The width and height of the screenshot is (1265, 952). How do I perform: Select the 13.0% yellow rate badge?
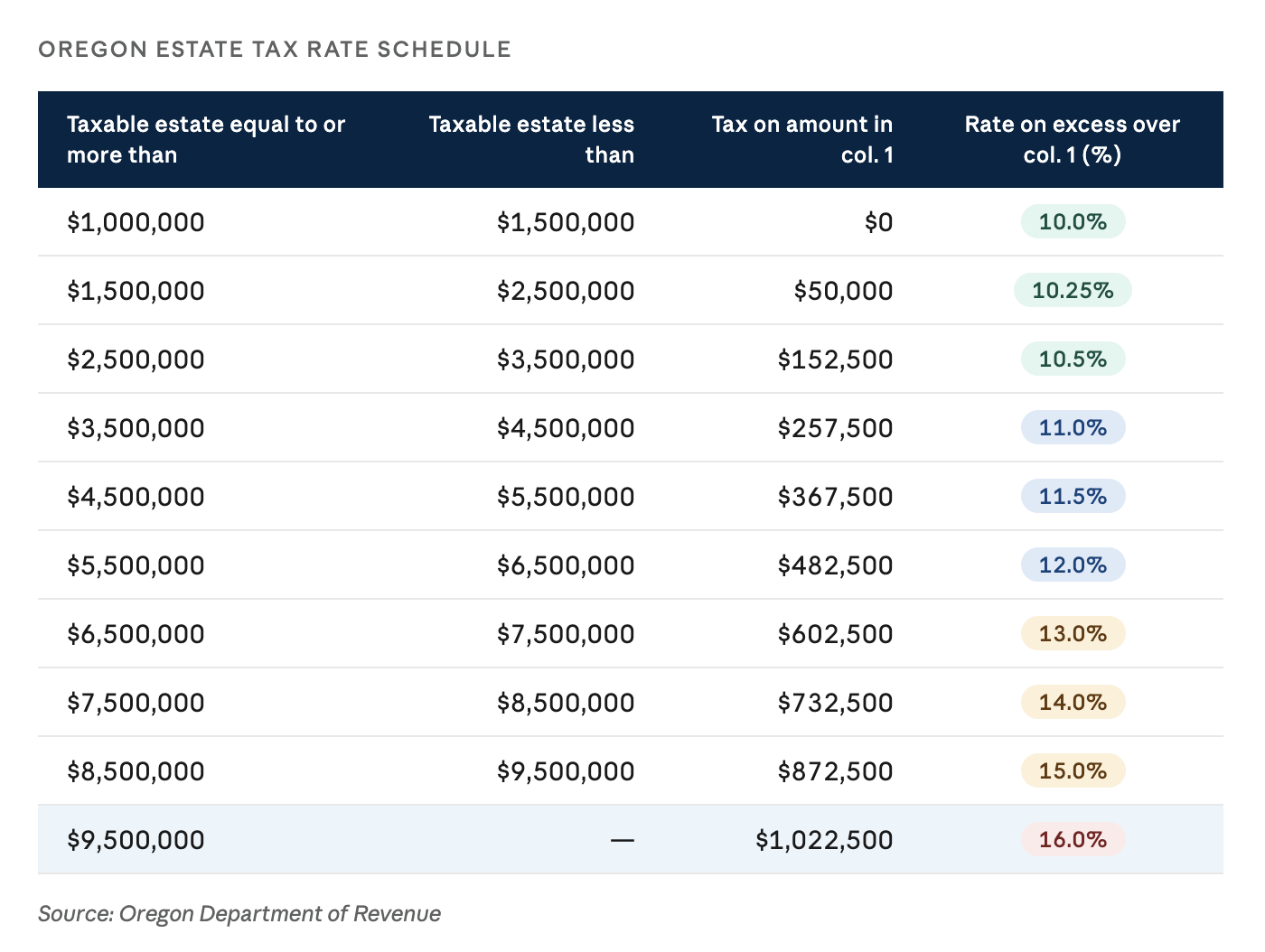point(1073,634)
